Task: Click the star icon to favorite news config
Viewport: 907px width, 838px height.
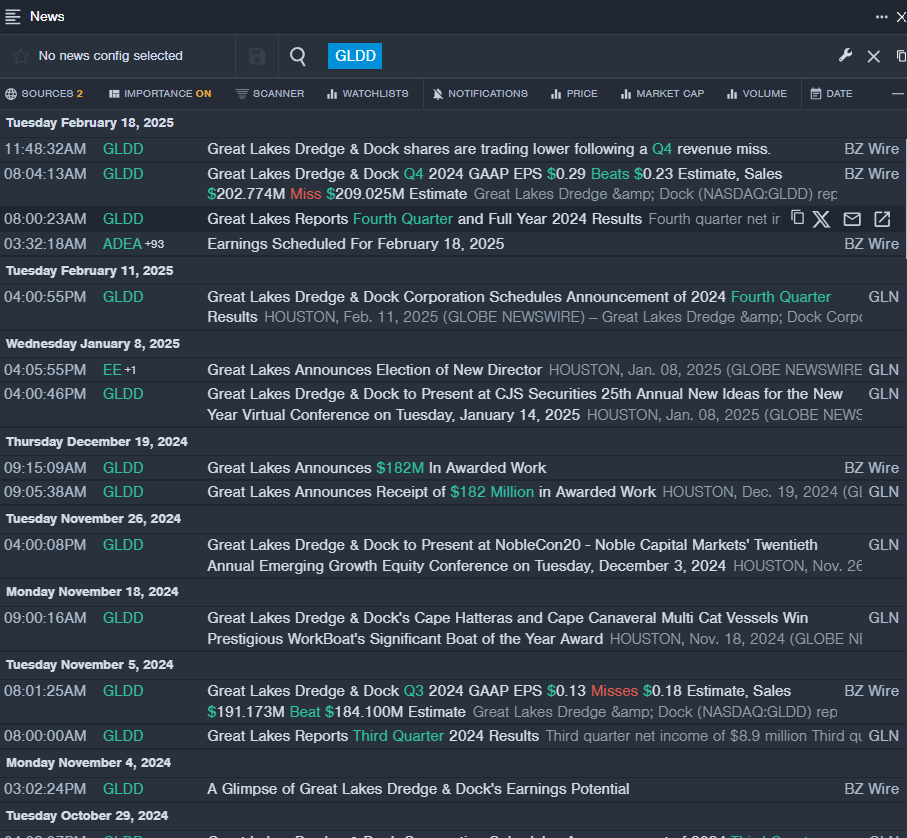Action: pos(20,57)
